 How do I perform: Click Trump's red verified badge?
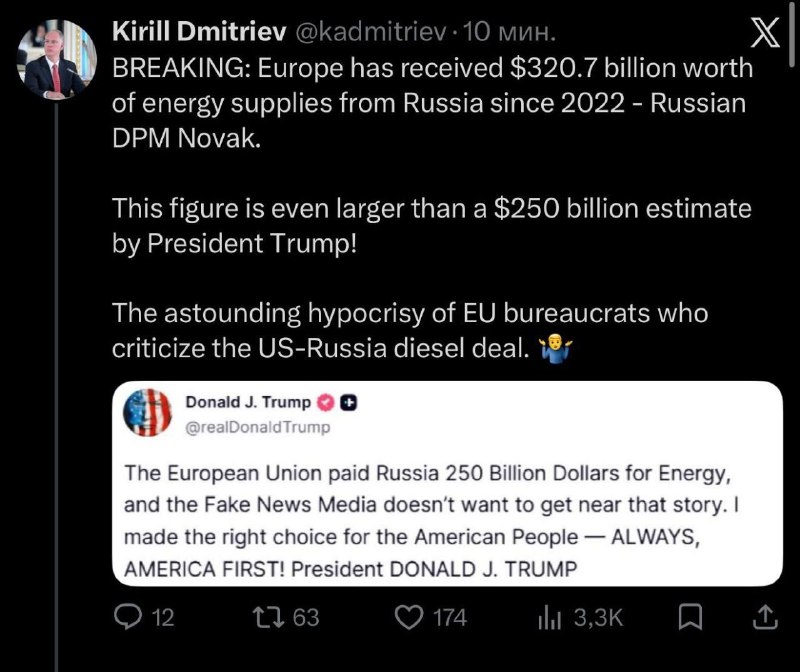click(326, 403)
